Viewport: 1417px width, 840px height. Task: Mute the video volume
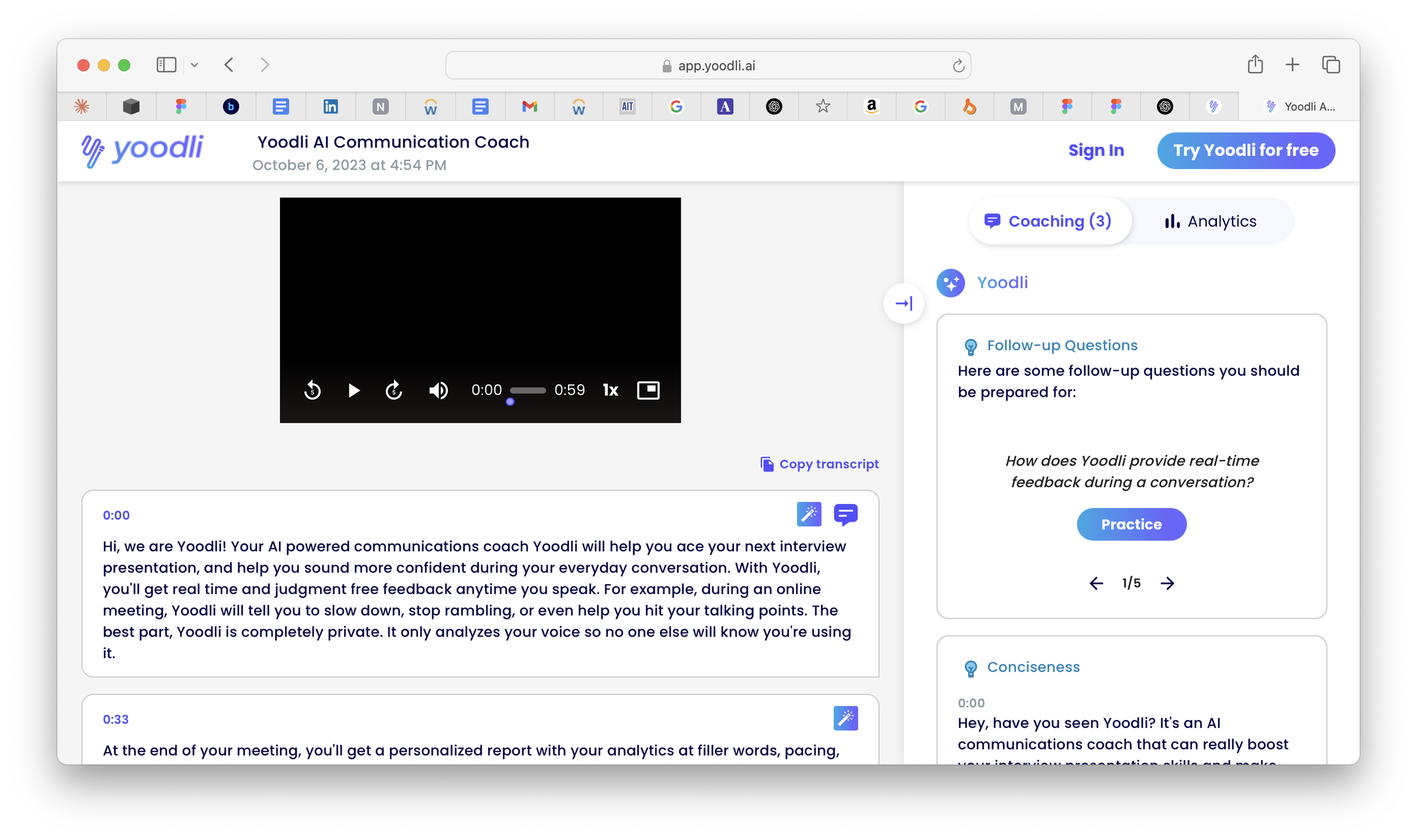point(438,390)
